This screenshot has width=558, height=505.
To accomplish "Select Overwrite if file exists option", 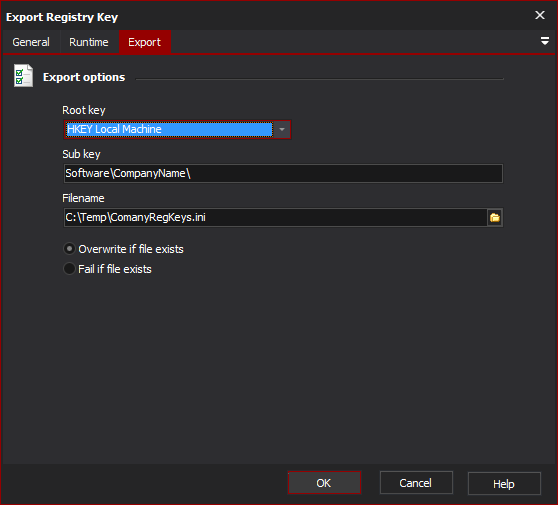I will tap(123, 249).
